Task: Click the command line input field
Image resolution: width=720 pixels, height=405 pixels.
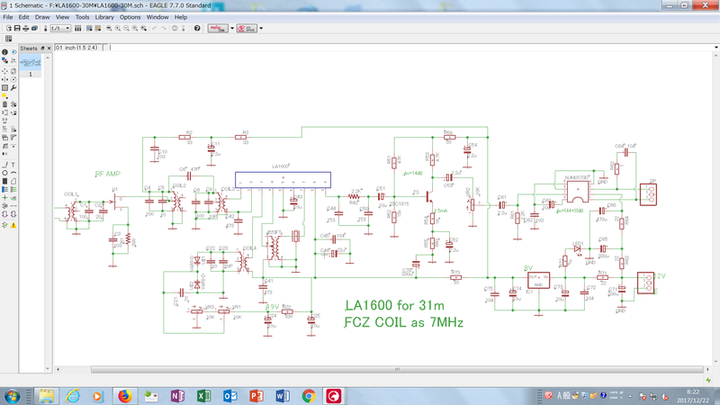Action: 400,47
